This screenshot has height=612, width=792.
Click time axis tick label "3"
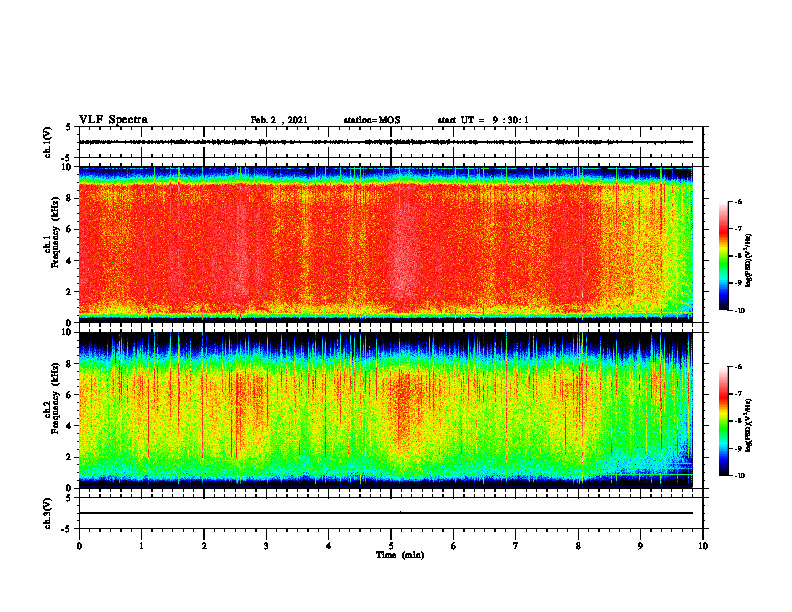tap(266, 546)
